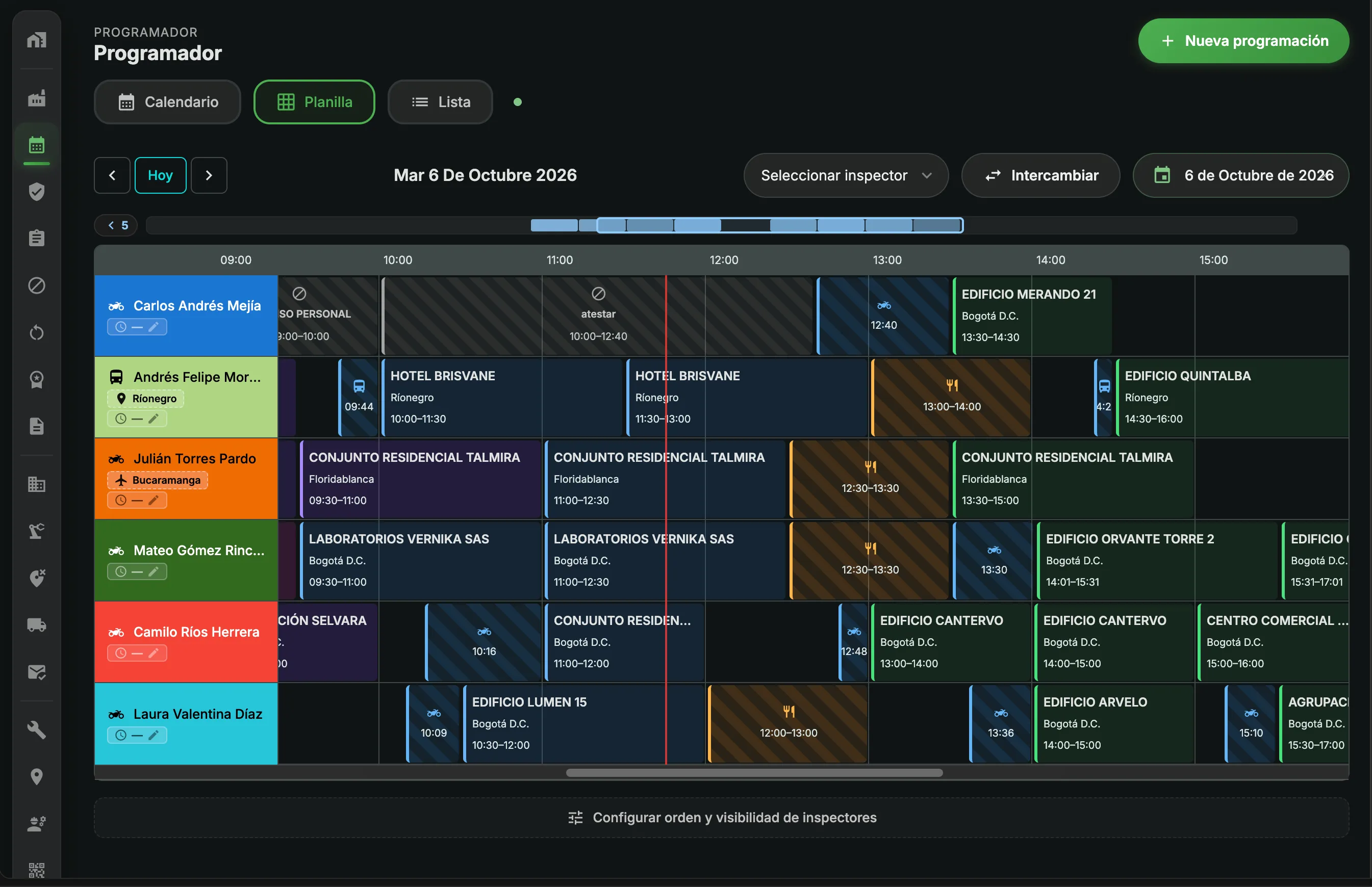
Task: Open the blocked circle sidebar icon
Action: [36, 285]
